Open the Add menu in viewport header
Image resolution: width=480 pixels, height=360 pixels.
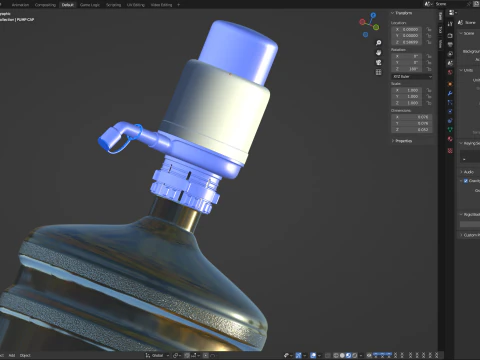(x=12, y=355)
